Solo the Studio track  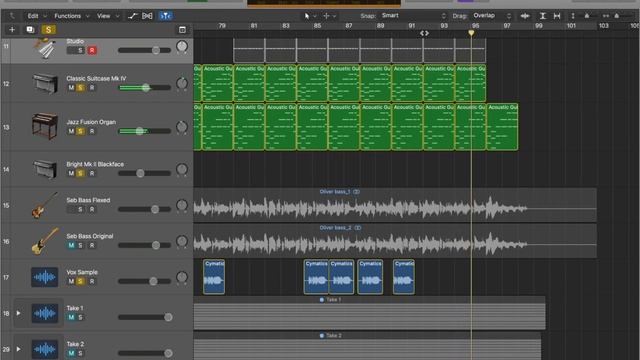80,50
